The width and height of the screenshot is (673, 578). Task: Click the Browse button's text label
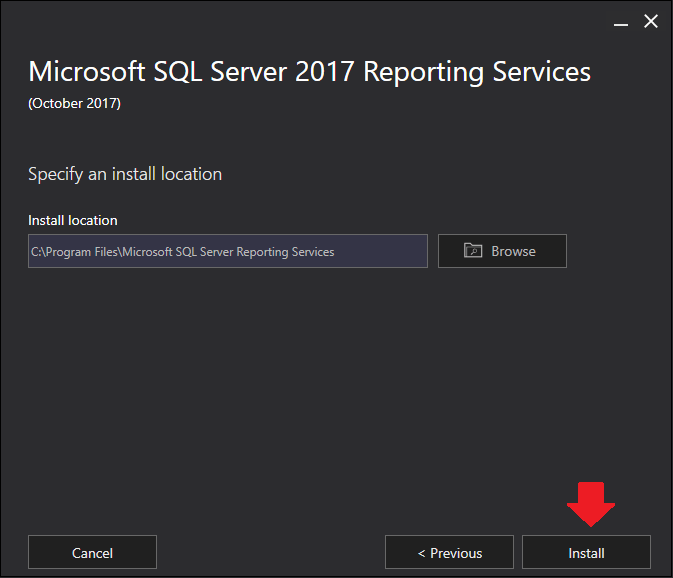pos(513,251)
